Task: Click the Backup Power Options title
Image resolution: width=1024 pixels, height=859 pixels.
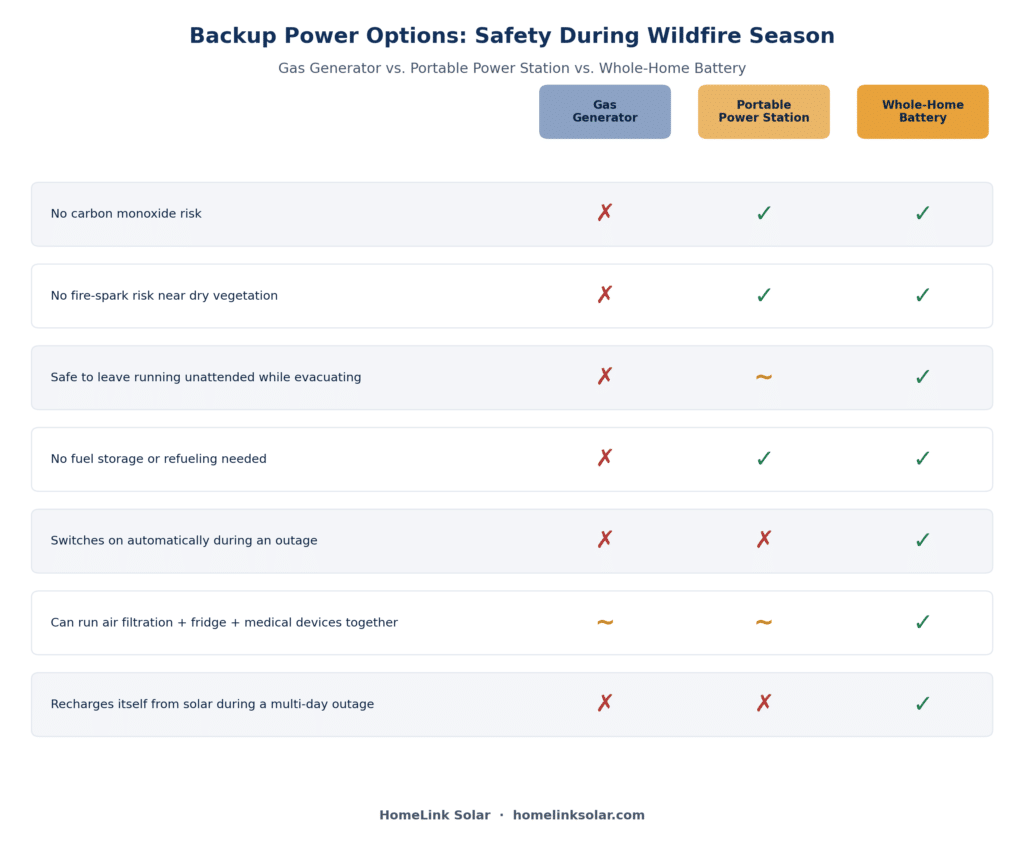Action: pos(512,35)
